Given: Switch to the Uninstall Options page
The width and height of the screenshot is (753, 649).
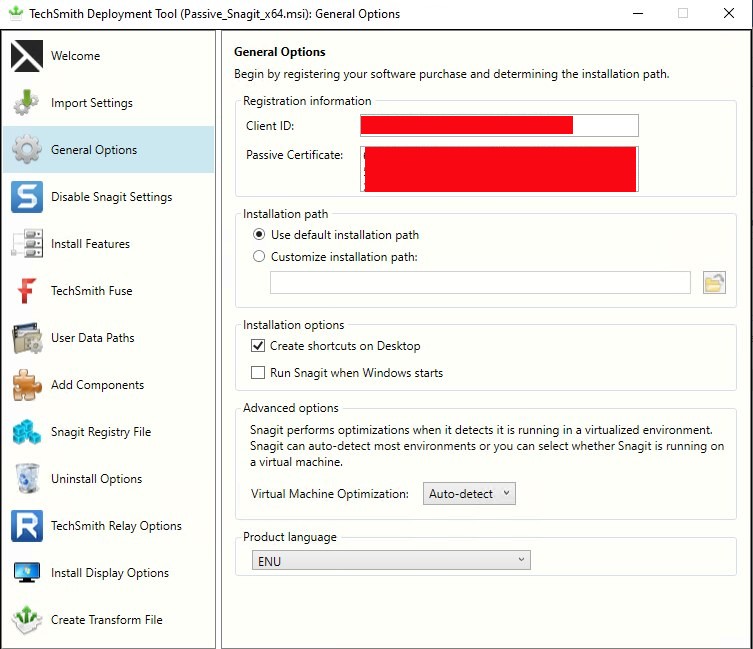Looking at the screenshot, I should pos(97,479).
